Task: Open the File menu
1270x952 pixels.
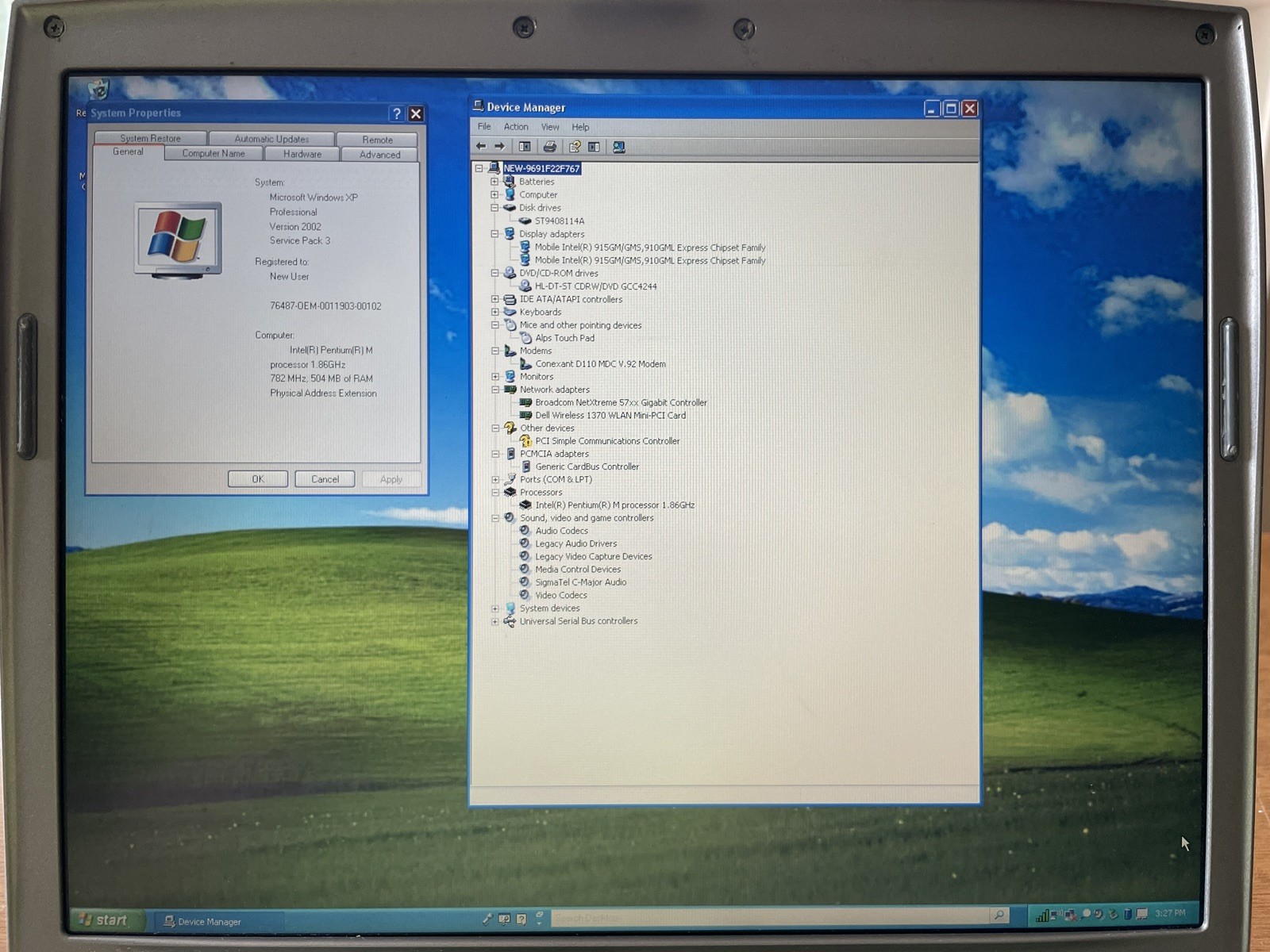Action: click(484, 127)
